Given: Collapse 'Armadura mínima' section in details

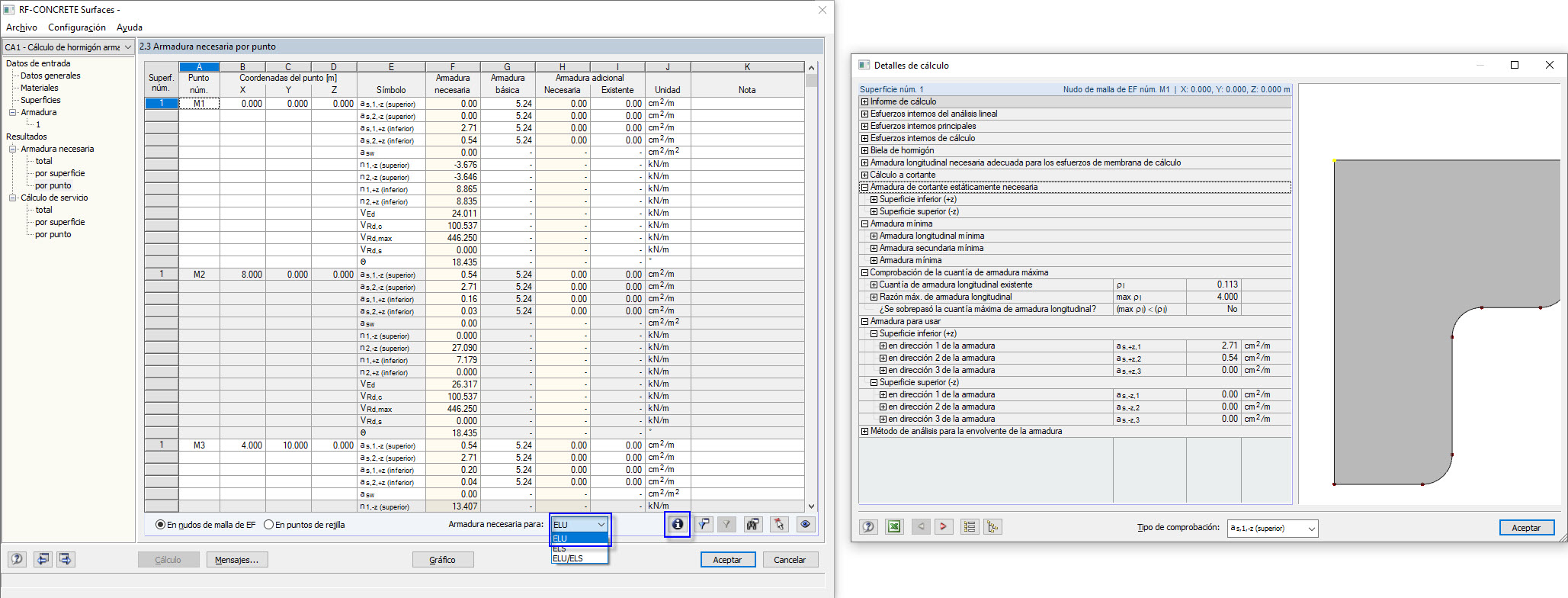Looking at the screenshot, I should [864, 223].
